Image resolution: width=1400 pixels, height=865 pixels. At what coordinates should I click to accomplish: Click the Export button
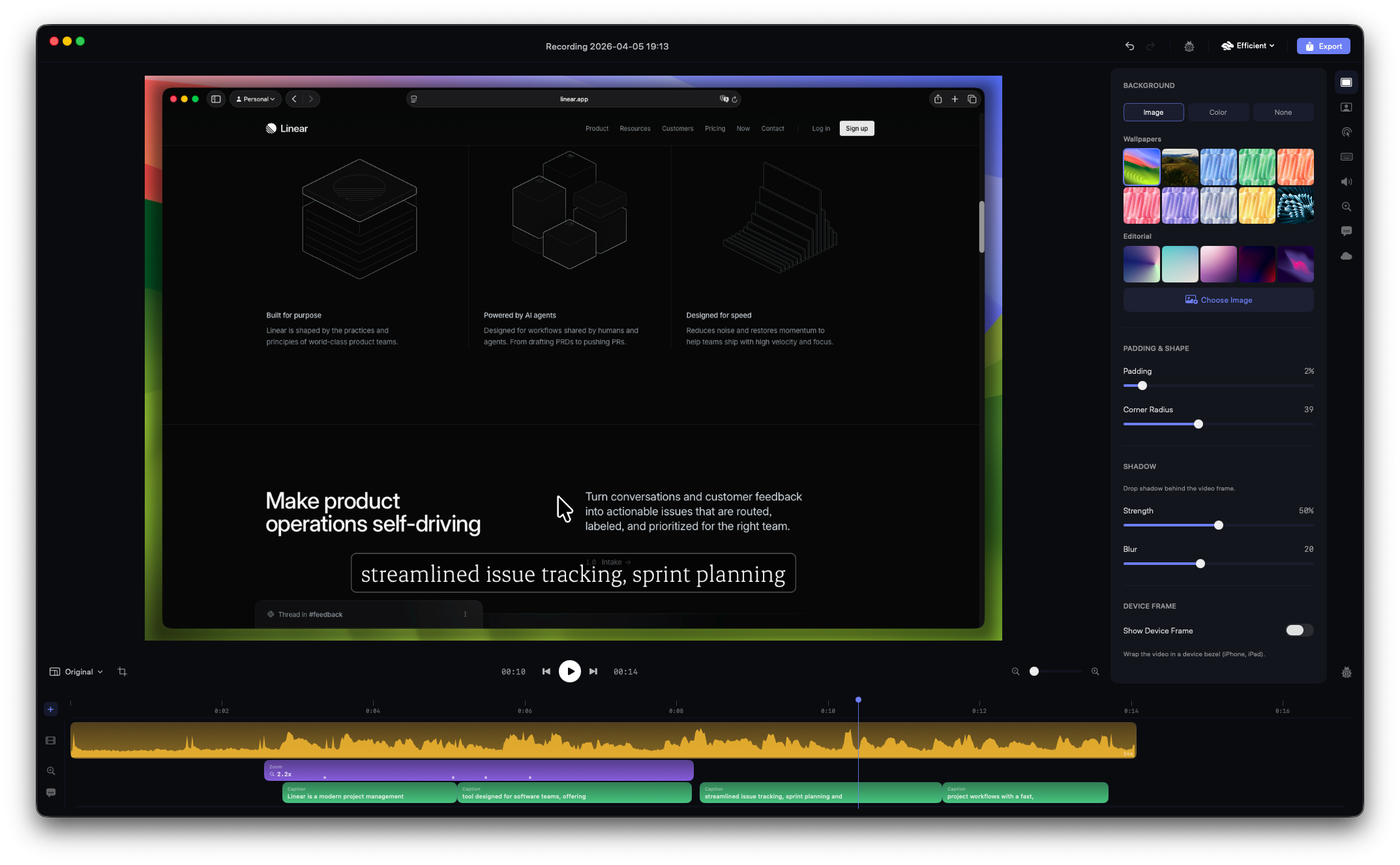pos(1323,46)
